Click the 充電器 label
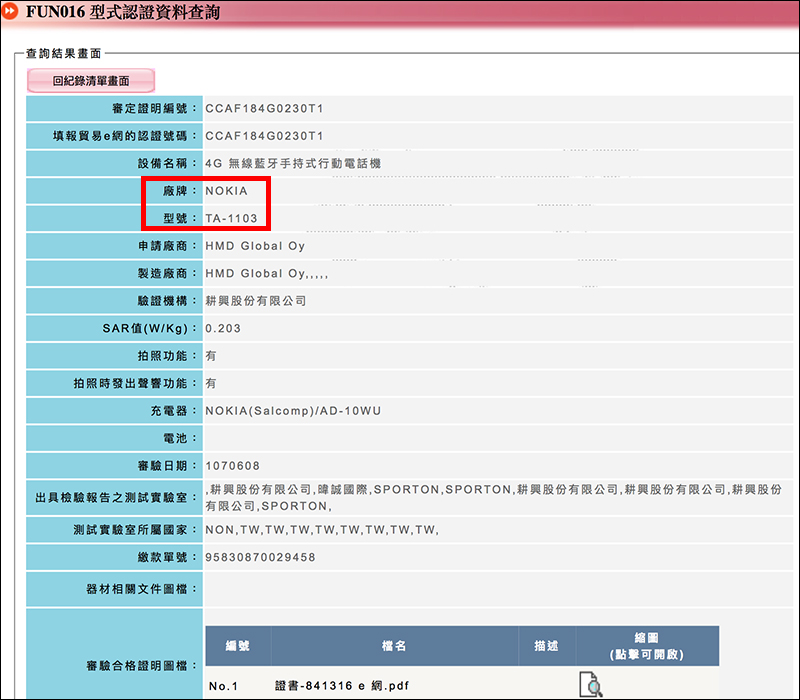 (173, 411)
